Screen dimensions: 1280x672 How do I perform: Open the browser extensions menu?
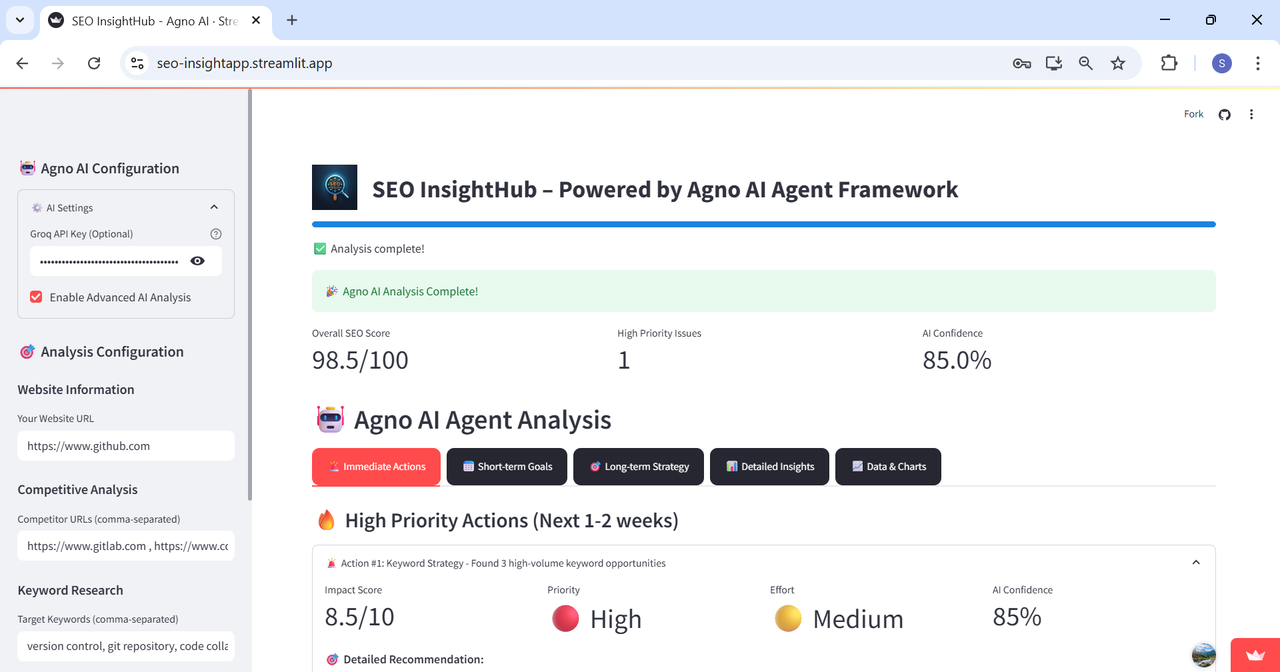(1169, 63)
